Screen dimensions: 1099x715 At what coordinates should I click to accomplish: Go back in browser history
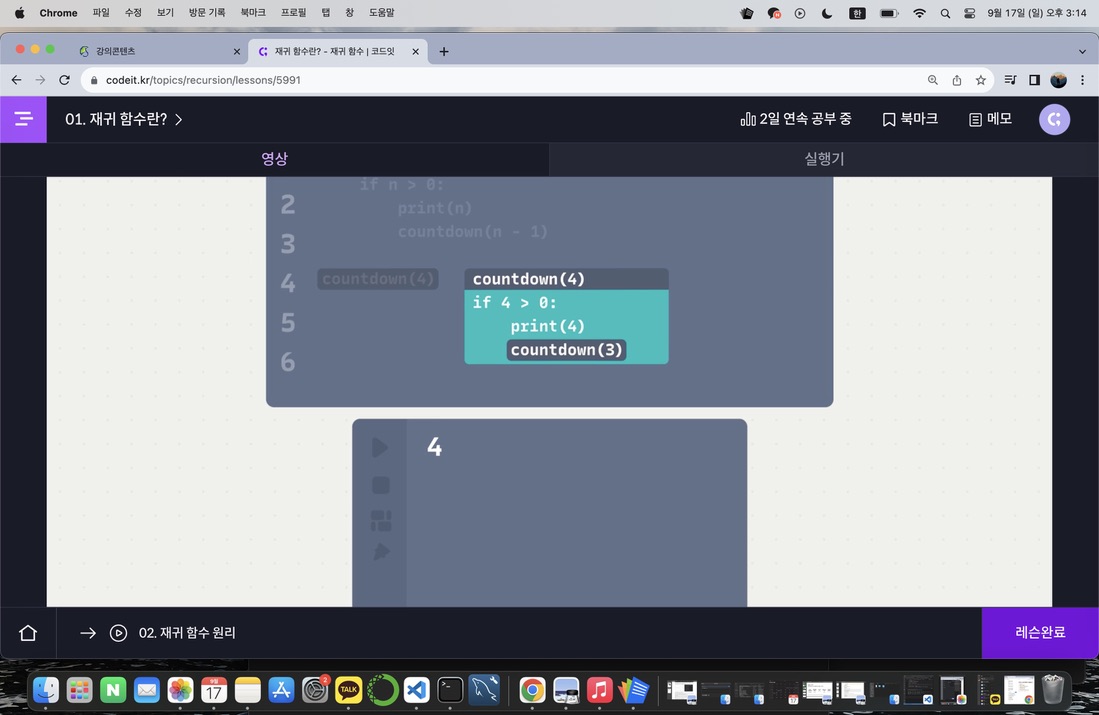pyautogui.click(x=17, y=80)
